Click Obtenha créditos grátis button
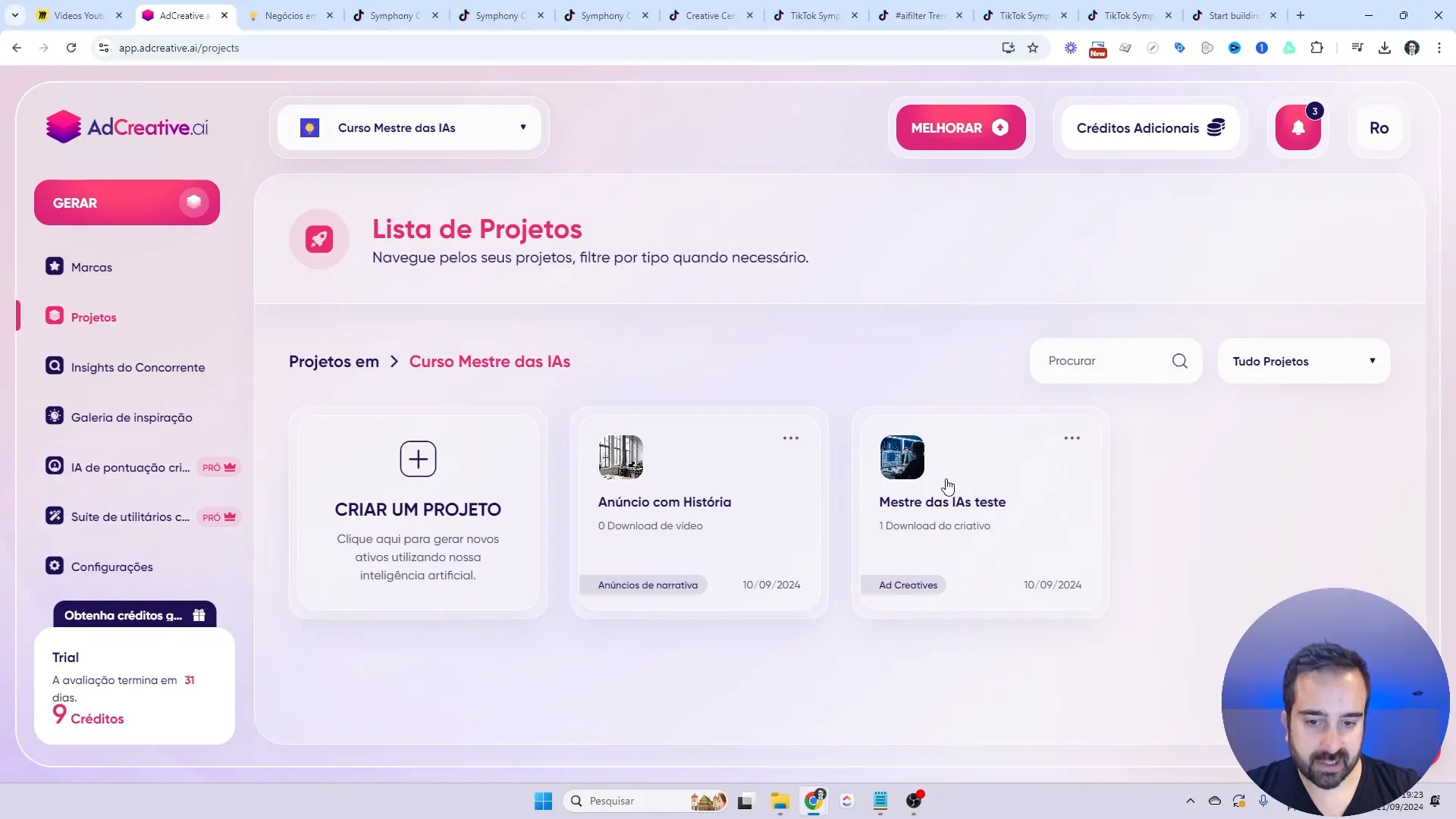1456x819 pixels. tap(135, 615)
